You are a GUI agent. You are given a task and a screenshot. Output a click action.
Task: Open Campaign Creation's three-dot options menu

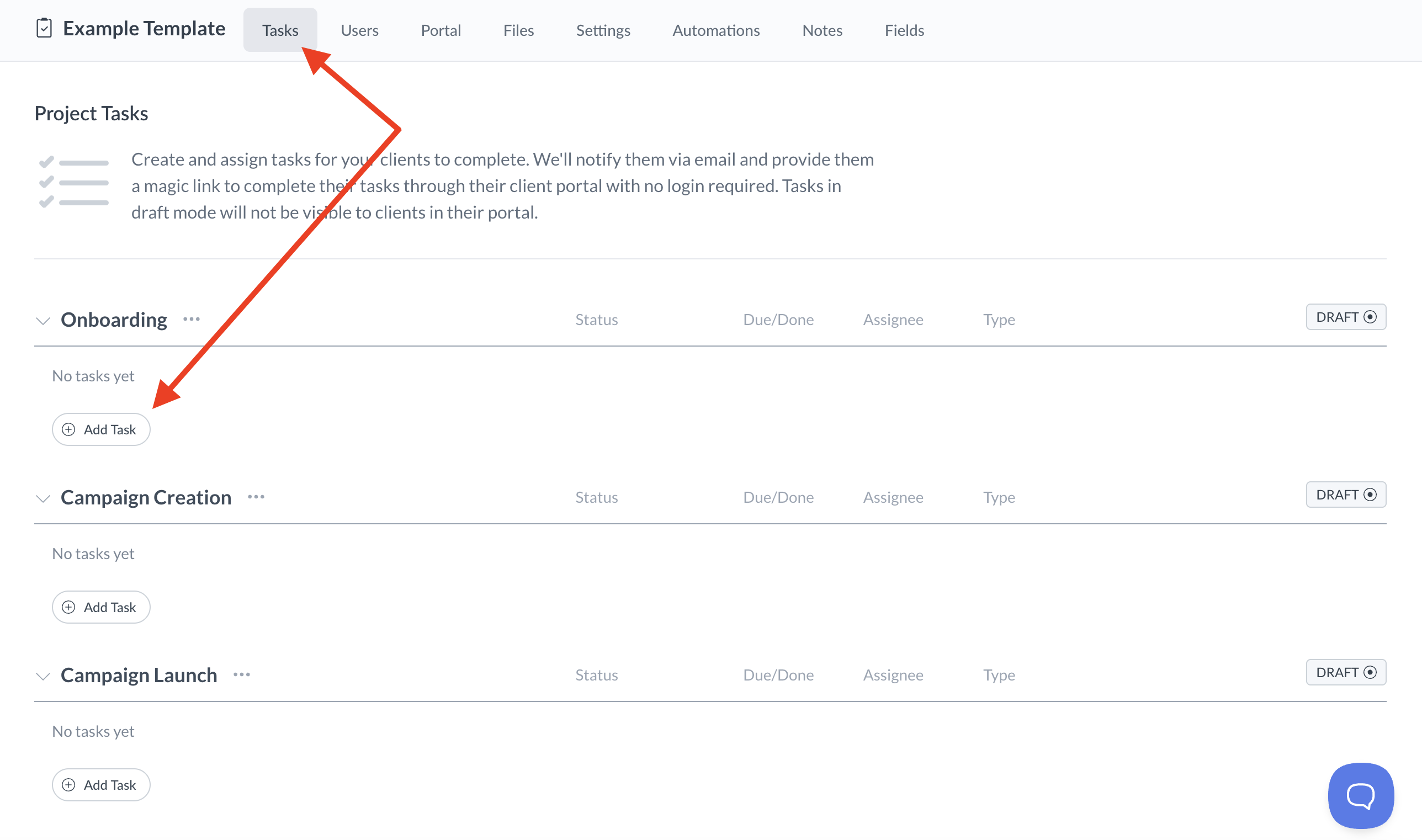(256, 497)
